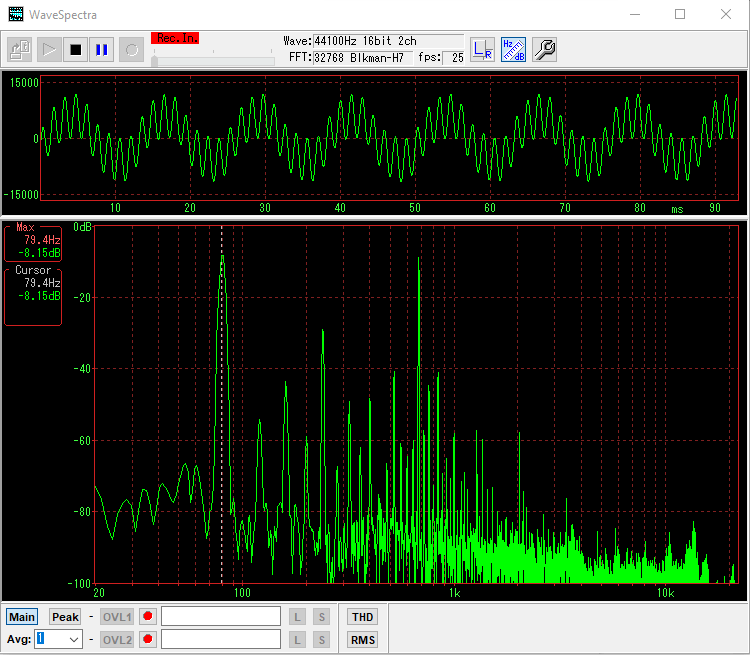The height and width of the screenshot is (655, 750).
Task: Click the spectrum peak at the dotted cursor line
Action: pyautogui.click(x=222, y=257)
